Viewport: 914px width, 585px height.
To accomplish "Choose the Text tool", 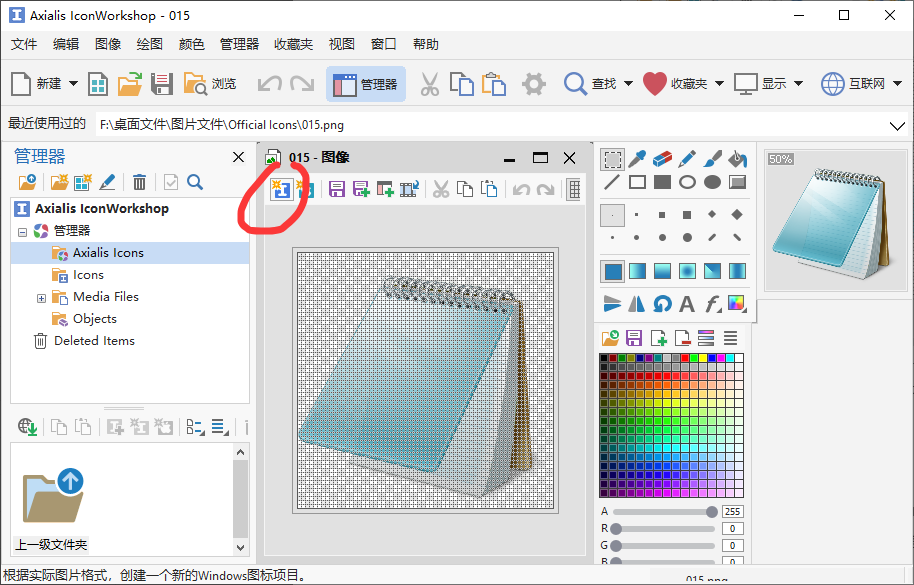I will 687,303.
